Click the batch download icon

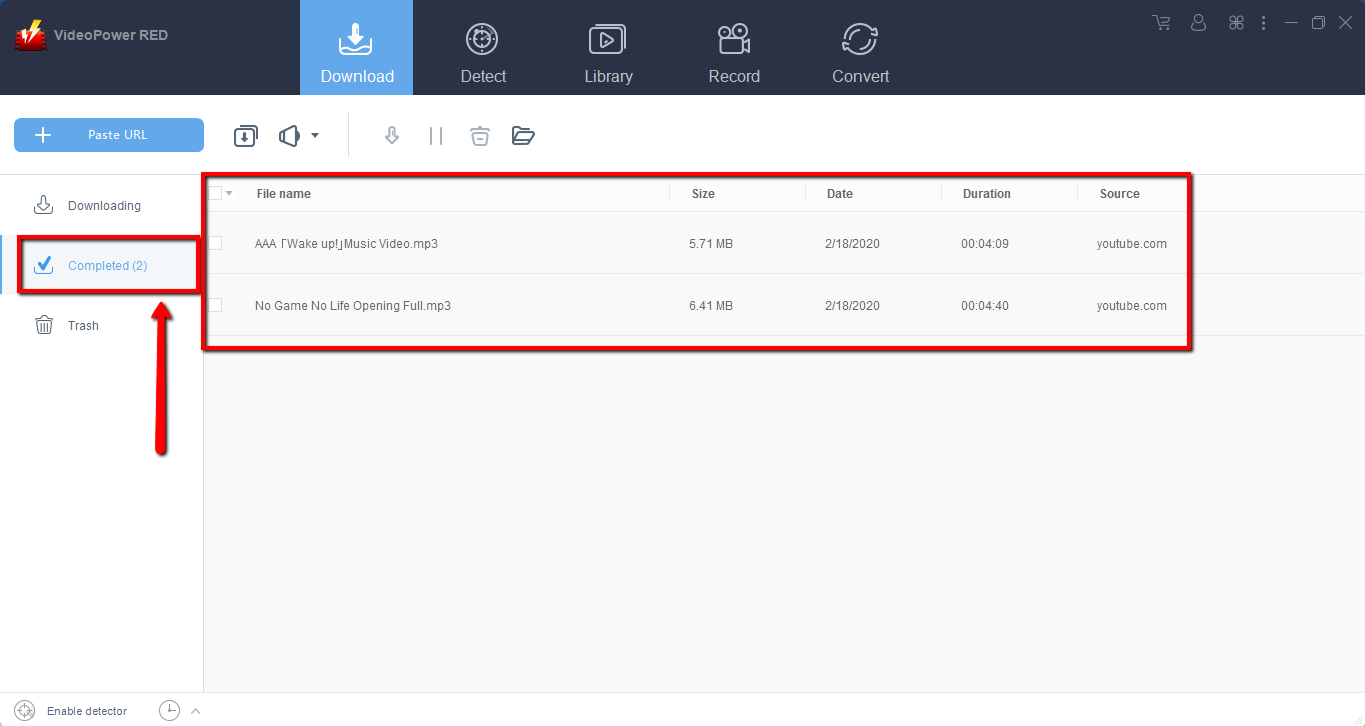point(246,136)
